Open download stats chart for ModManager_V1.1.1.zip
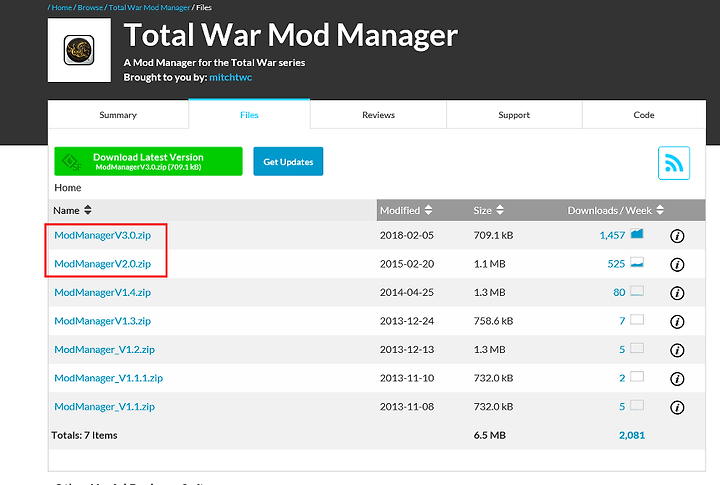Viewport: 720px width, 485px height. pos(636,377)
